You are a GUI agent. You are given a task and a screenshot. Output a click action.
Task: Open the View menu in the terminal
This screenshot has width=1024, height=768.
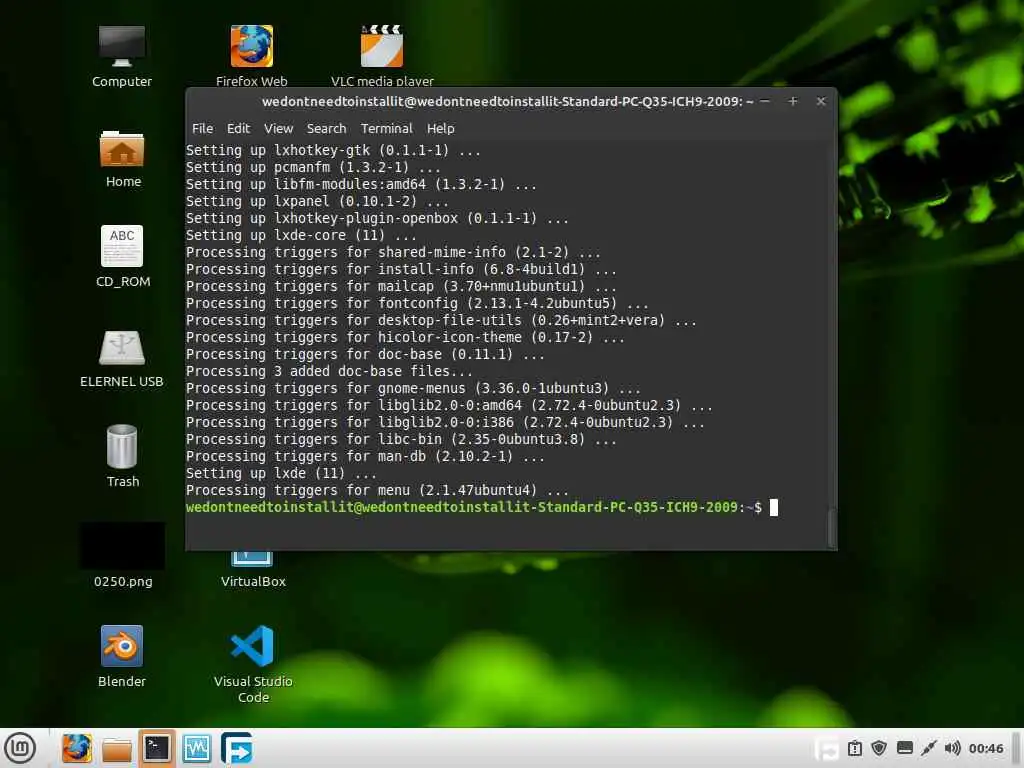278,129
